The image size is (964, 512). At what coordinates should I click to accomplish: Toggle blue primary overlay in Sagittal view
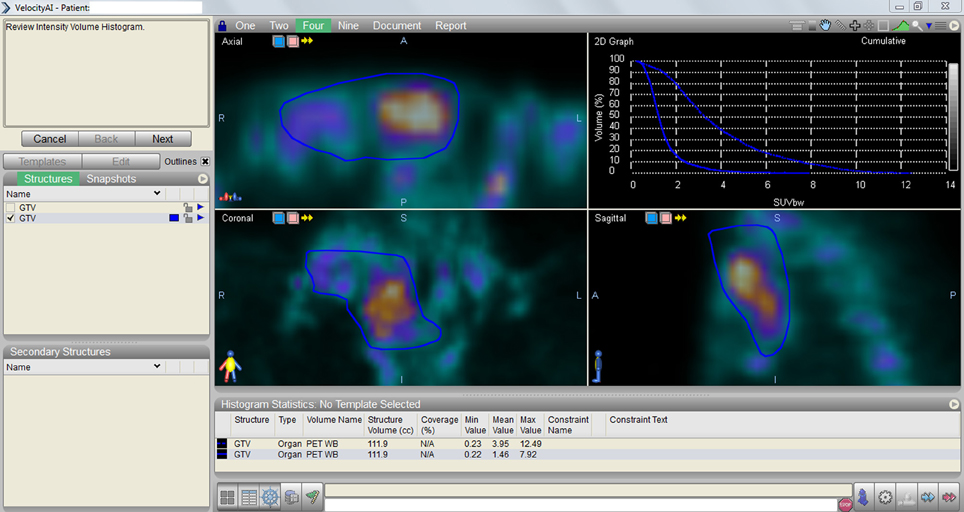(x=652, y=218)
